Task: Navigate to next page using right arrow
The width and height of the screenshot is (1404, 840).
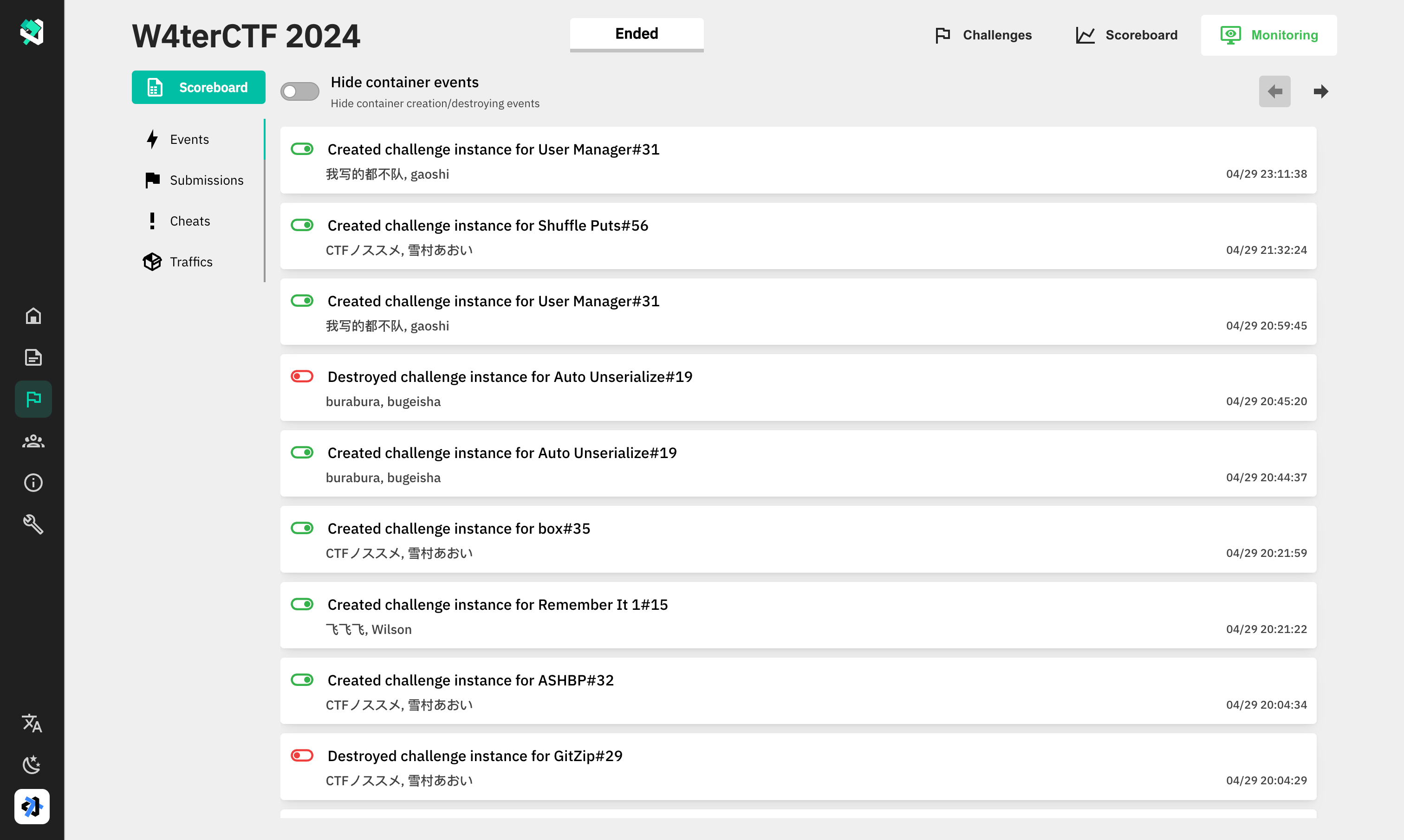Action: (1322, 91)
